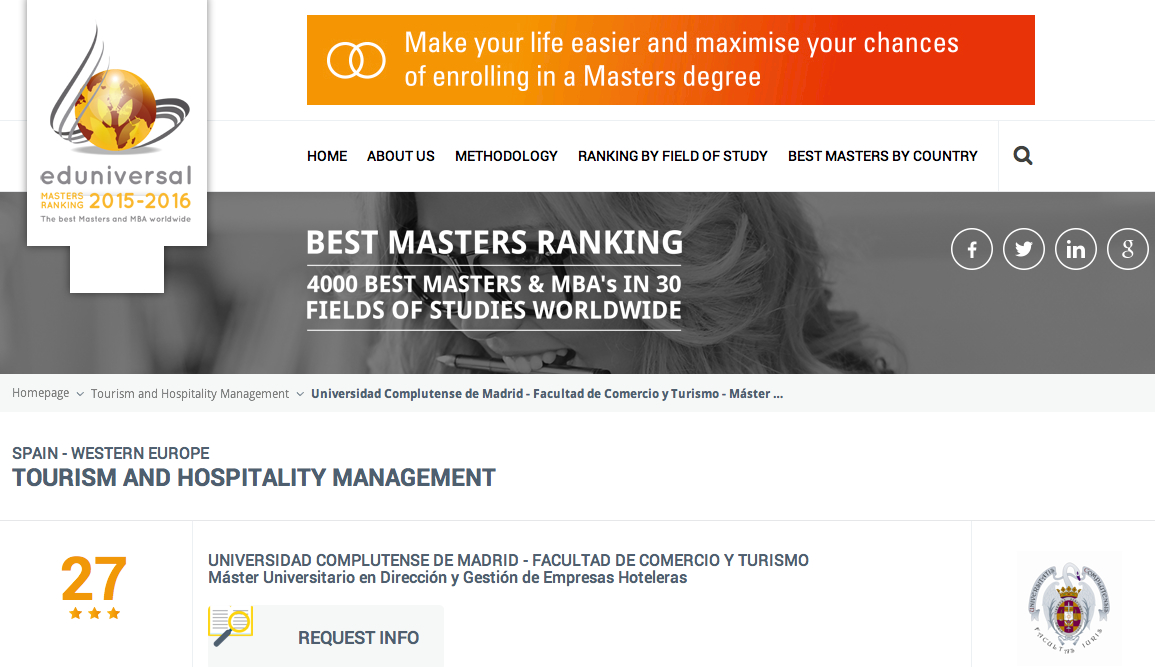The width and height of the screenshot is (1155, 667).
Task: Click the SPAIN - WESTERN EUROPE heading
Action: click(110, 454)
